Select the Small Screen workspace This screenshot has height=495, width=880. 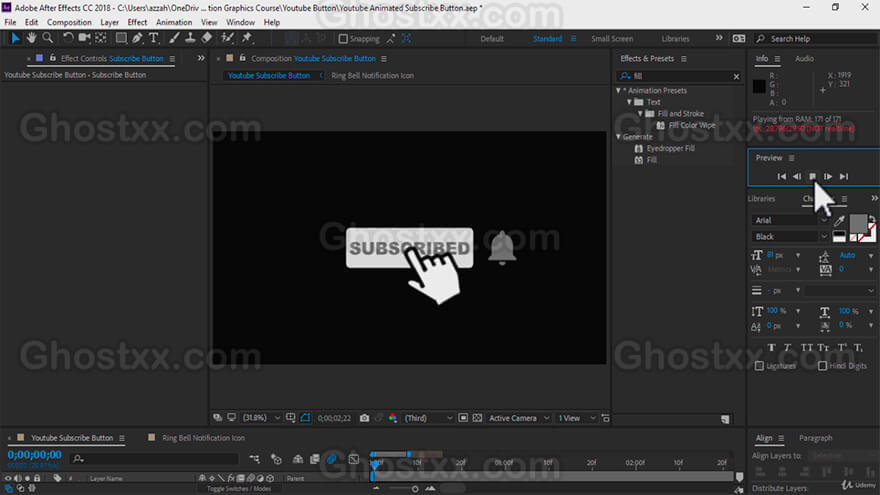tap(612, 39)
